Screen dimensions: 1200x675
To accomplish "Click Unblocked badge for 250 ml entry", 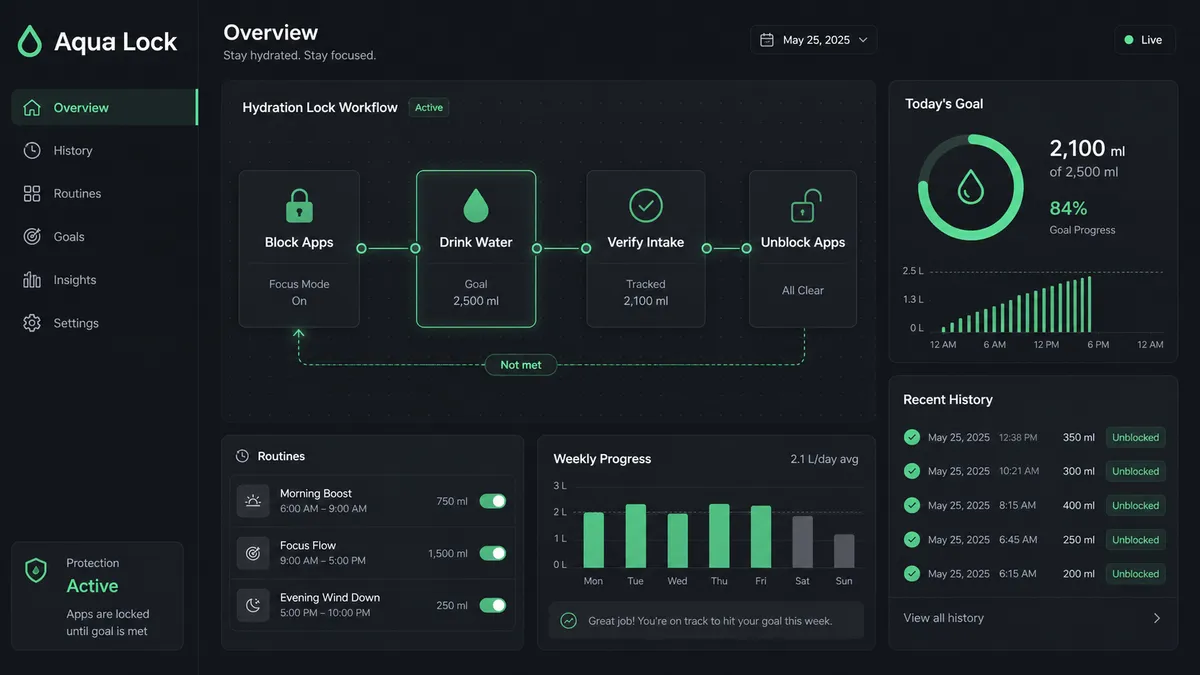I will [1135, 539].
